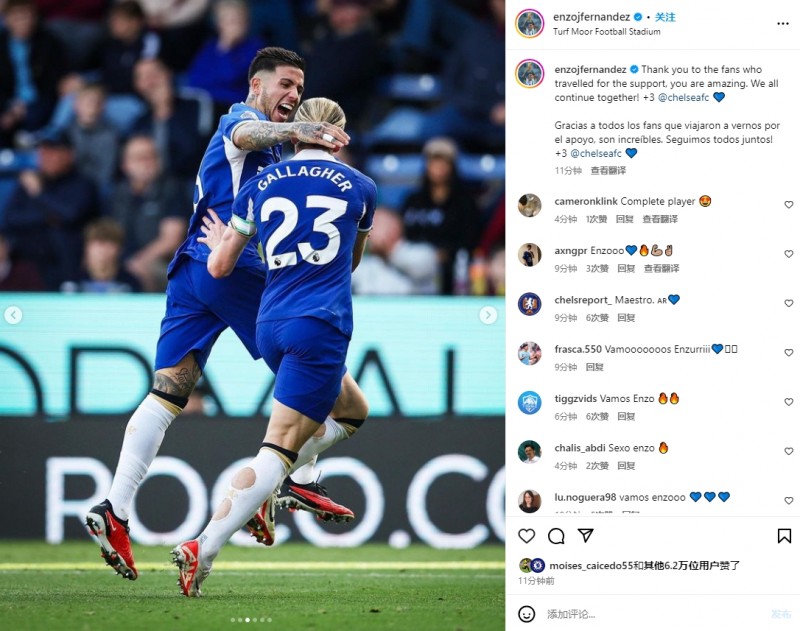This screenshot has width=800, height=631.
Task: Save post with bookmark icon
Action: [x=784, y=536]
